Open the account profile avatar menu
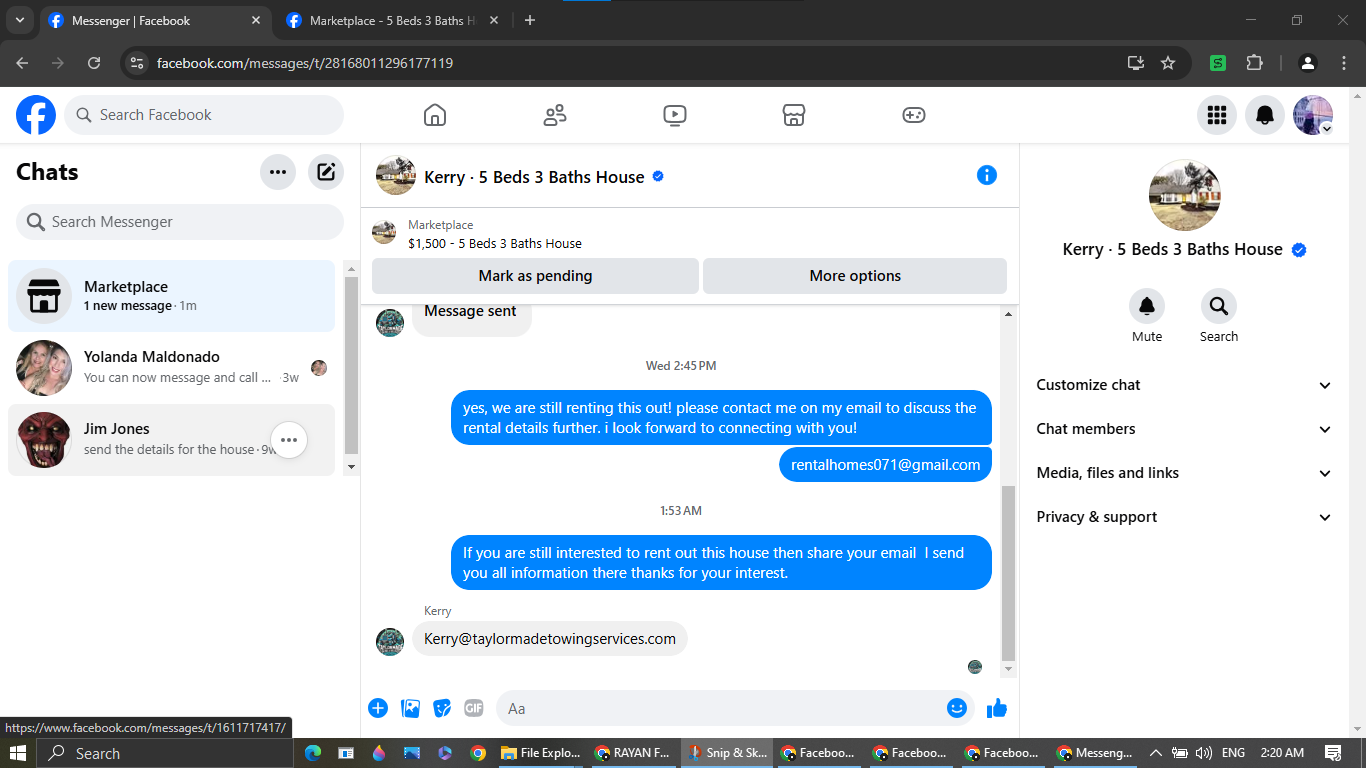This screenshot has width=1366, height=768. coord(1313,115)
